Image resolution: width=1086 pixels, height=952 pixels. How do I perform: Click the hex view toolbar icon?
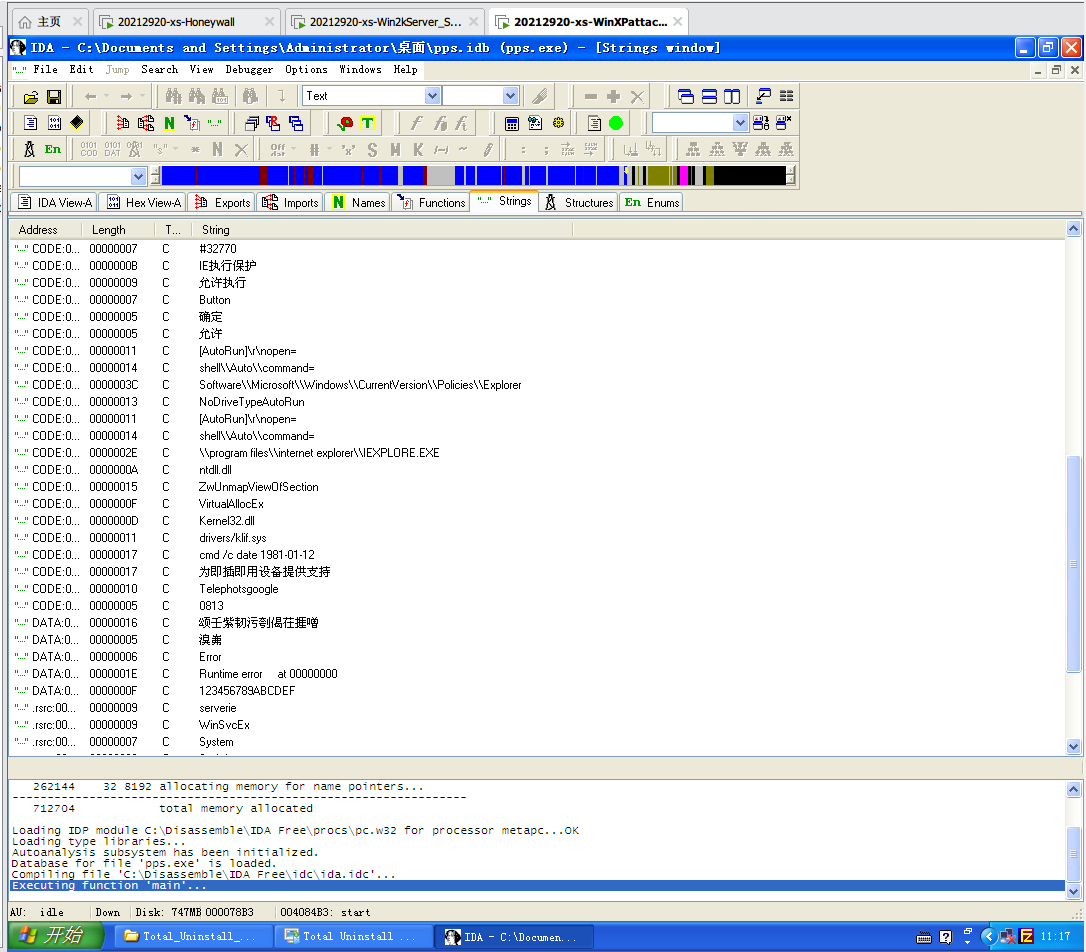(54, 123)
